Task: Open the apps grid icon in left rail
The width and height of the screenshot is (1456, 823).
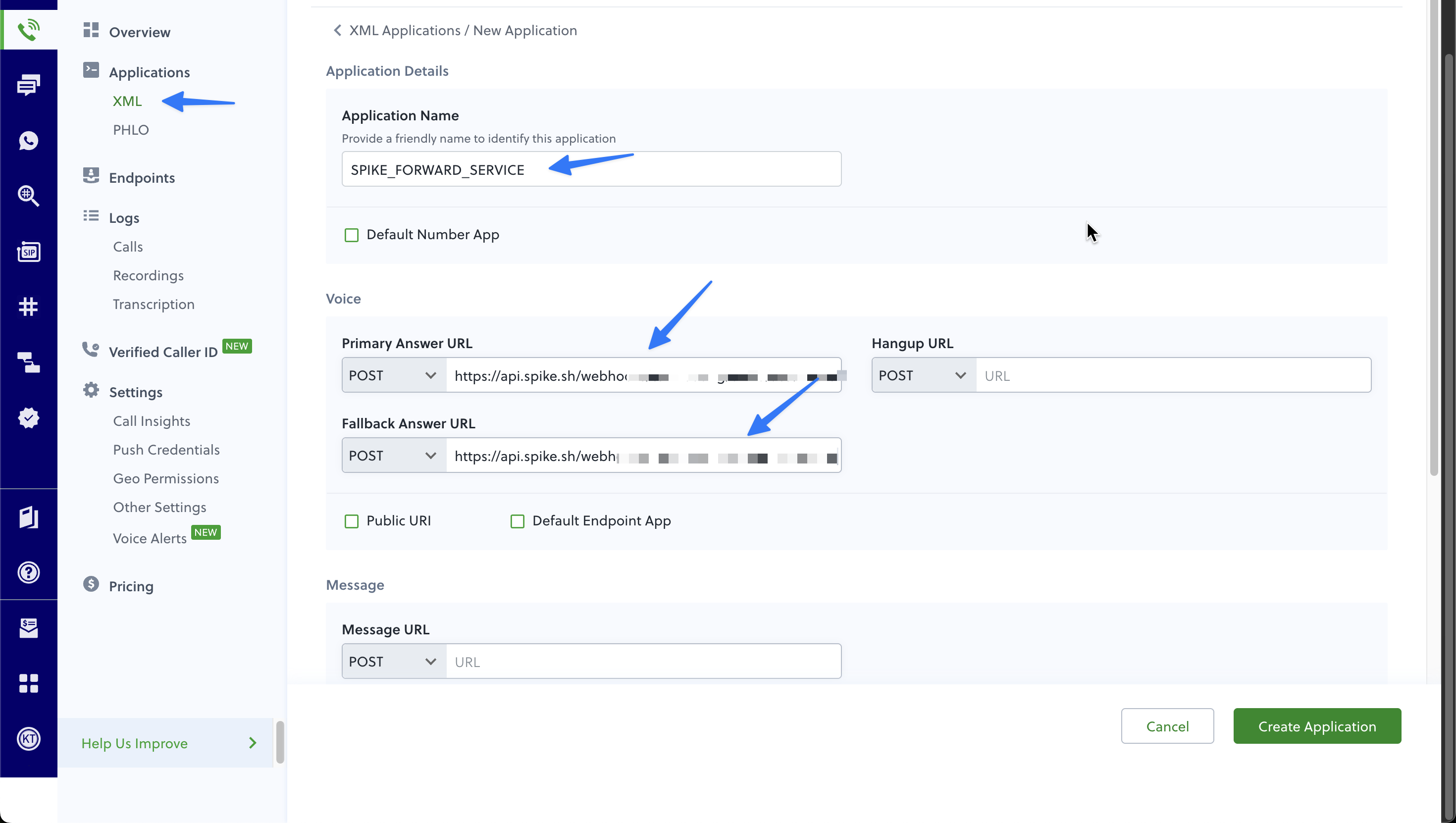Action: 28,683
